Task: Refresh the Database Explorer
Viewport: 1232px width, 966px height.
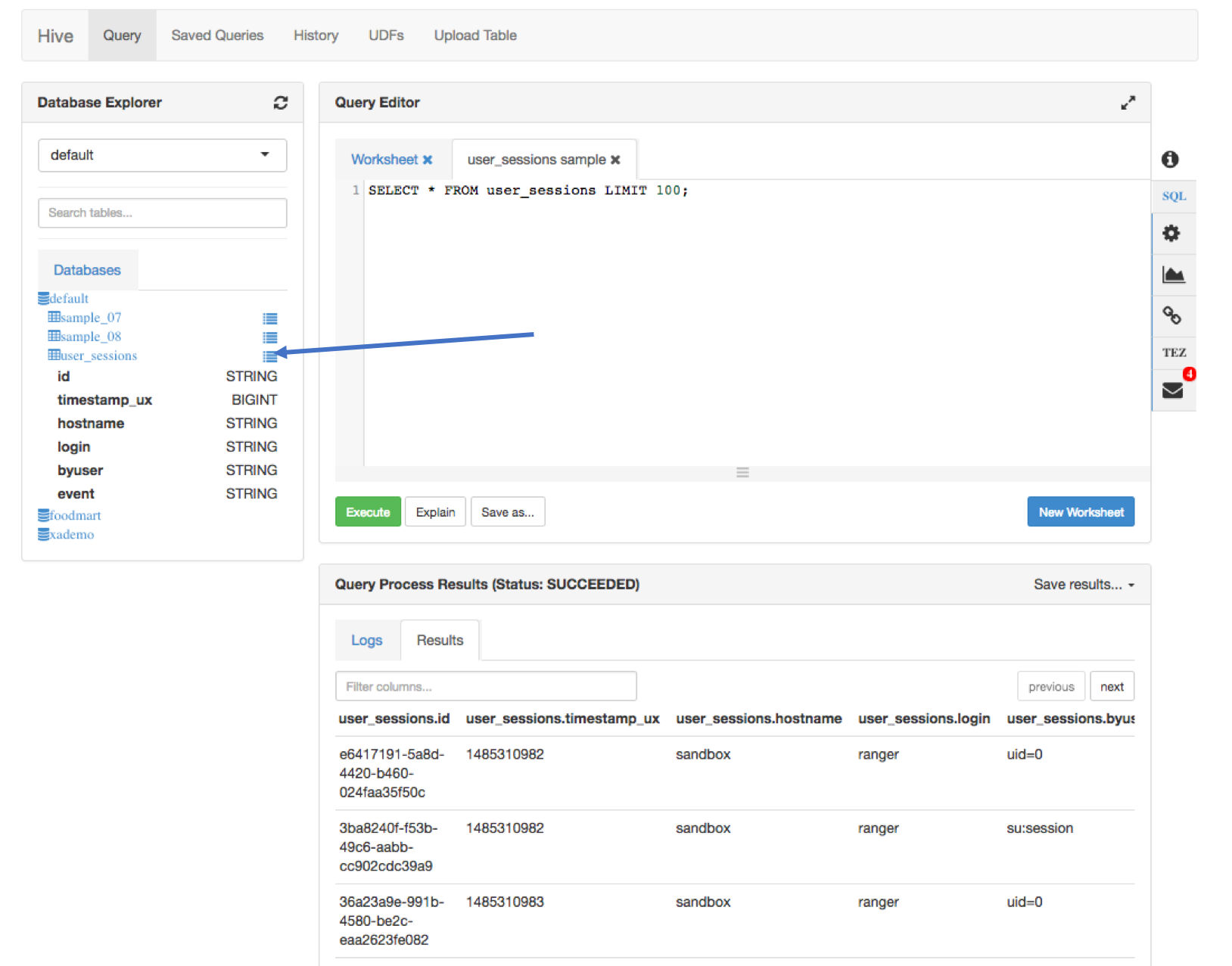Action: pos(281,102)
